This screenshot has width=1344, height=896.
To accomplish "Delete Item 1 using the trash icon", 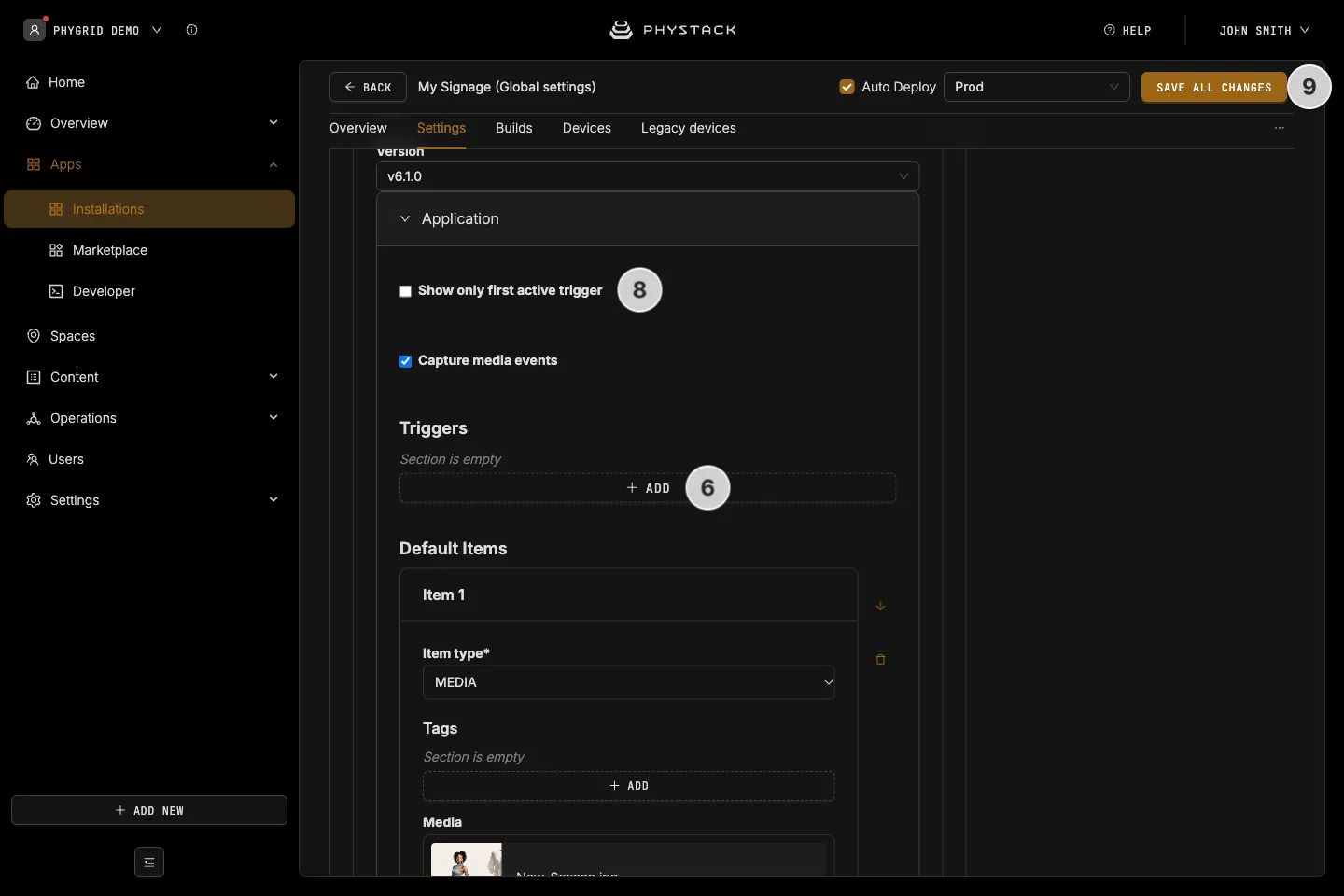I will click(880, 659).
